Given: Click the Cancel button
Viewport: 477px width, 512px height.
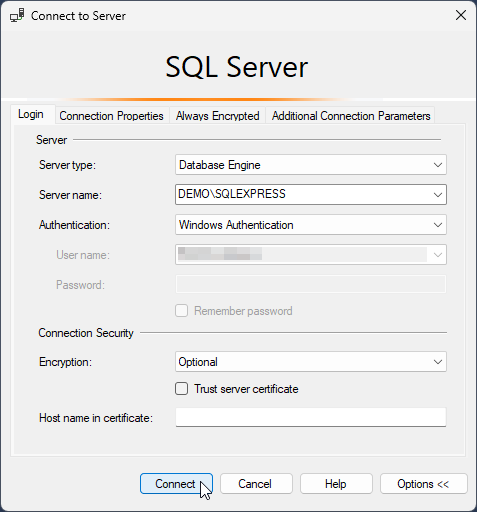Looking at the screenshot, I should (256, 483).
